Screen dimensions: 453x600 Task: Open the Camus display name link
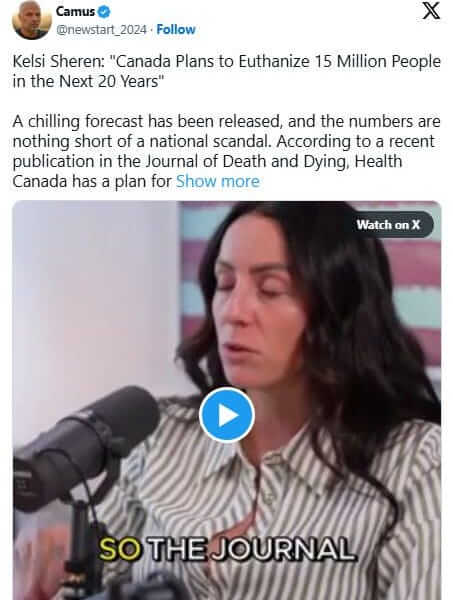tap(75, 11)
